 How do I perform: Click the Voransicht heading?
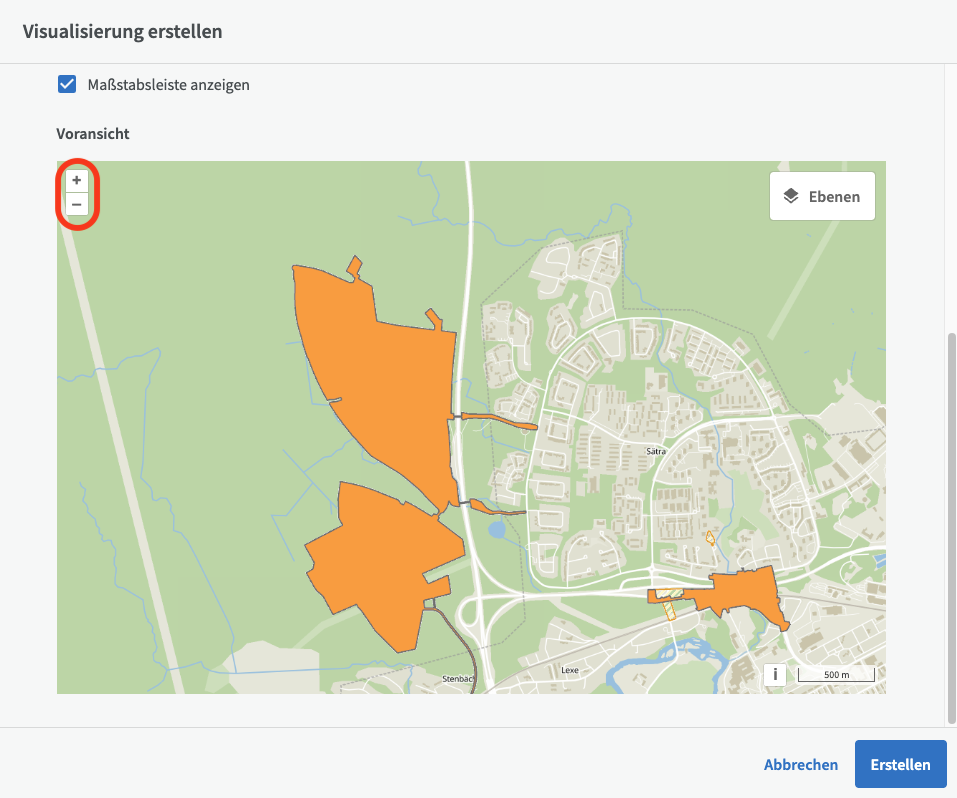pos(93,133)
